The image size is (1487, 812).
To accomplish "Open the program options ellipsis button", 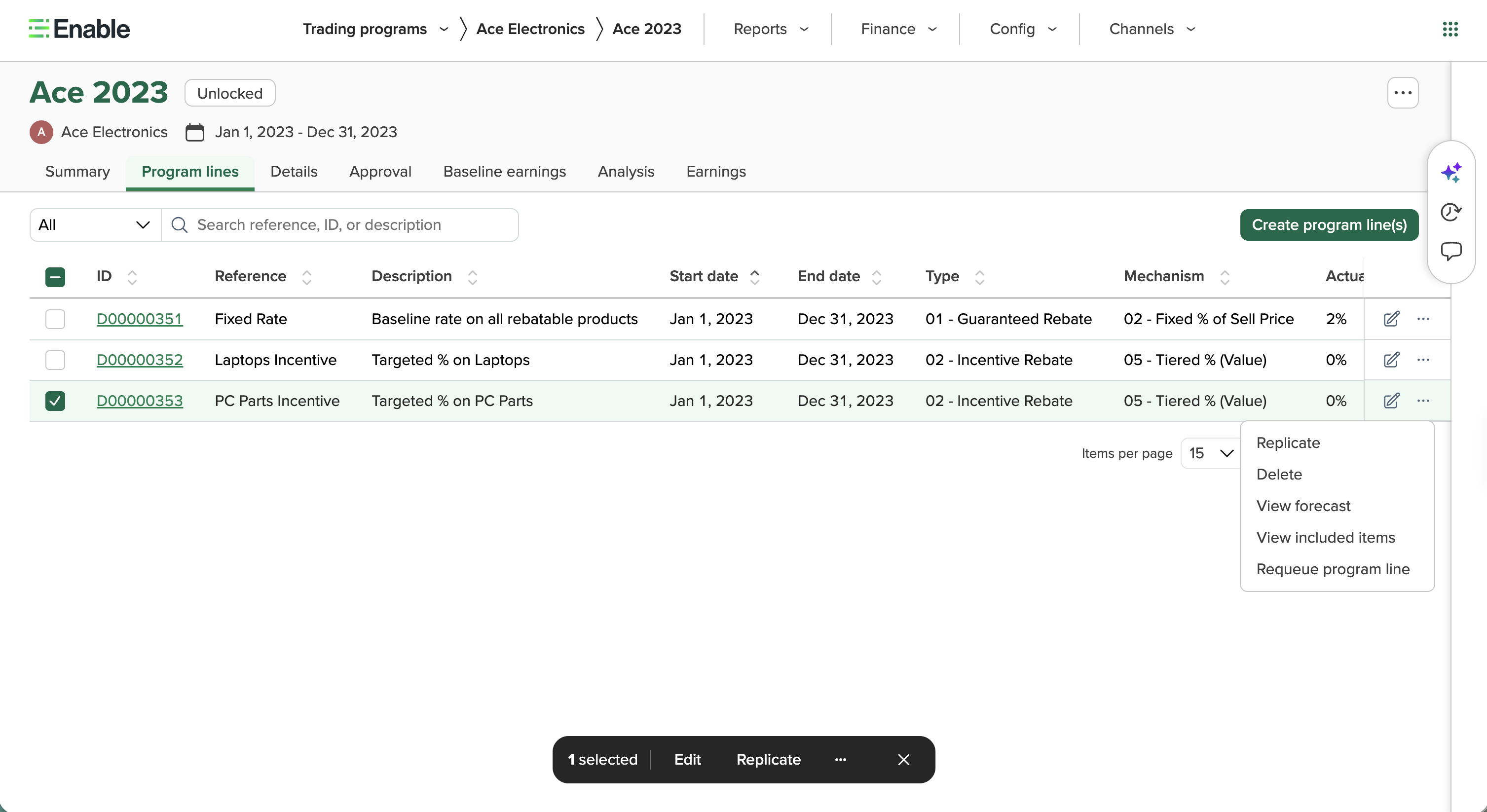I will pyautogui.click(x=1403, y=93).
